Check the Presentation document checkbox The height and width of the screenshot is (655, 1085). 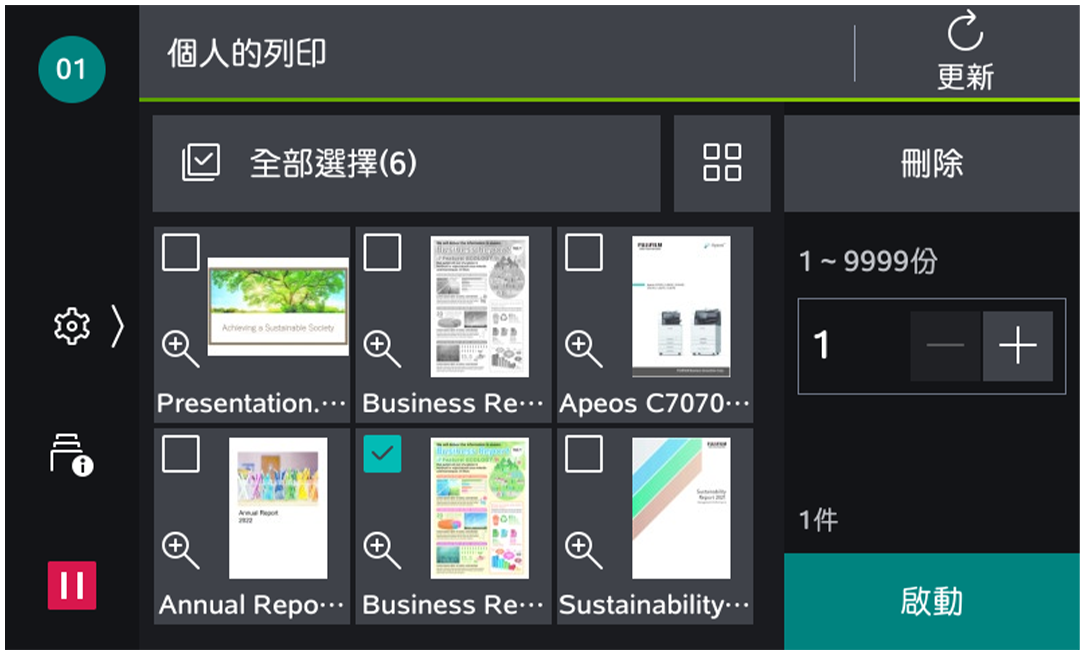coord(181,253)
